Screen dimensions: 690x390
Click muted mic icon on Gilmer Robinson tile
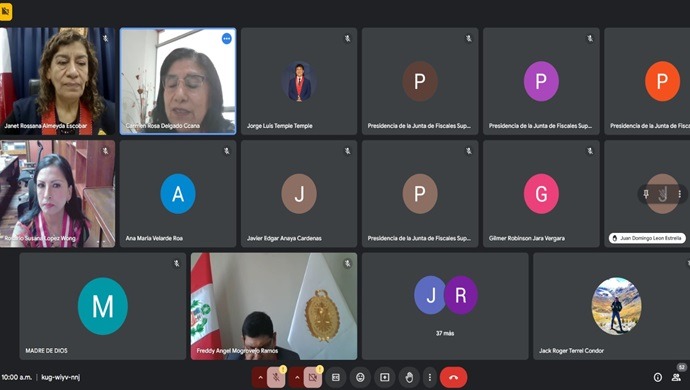pyautogui.click(x=590, y=151)
